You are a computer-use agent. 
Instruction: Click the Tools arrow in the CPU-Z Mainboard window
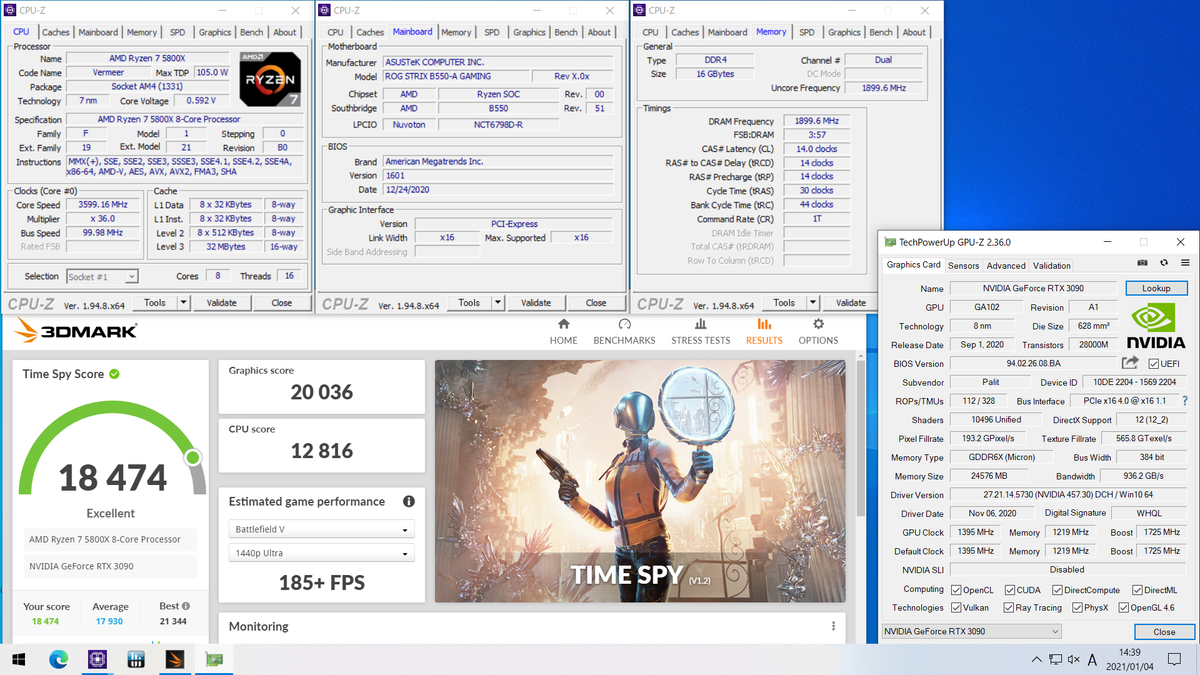[497, 303]
